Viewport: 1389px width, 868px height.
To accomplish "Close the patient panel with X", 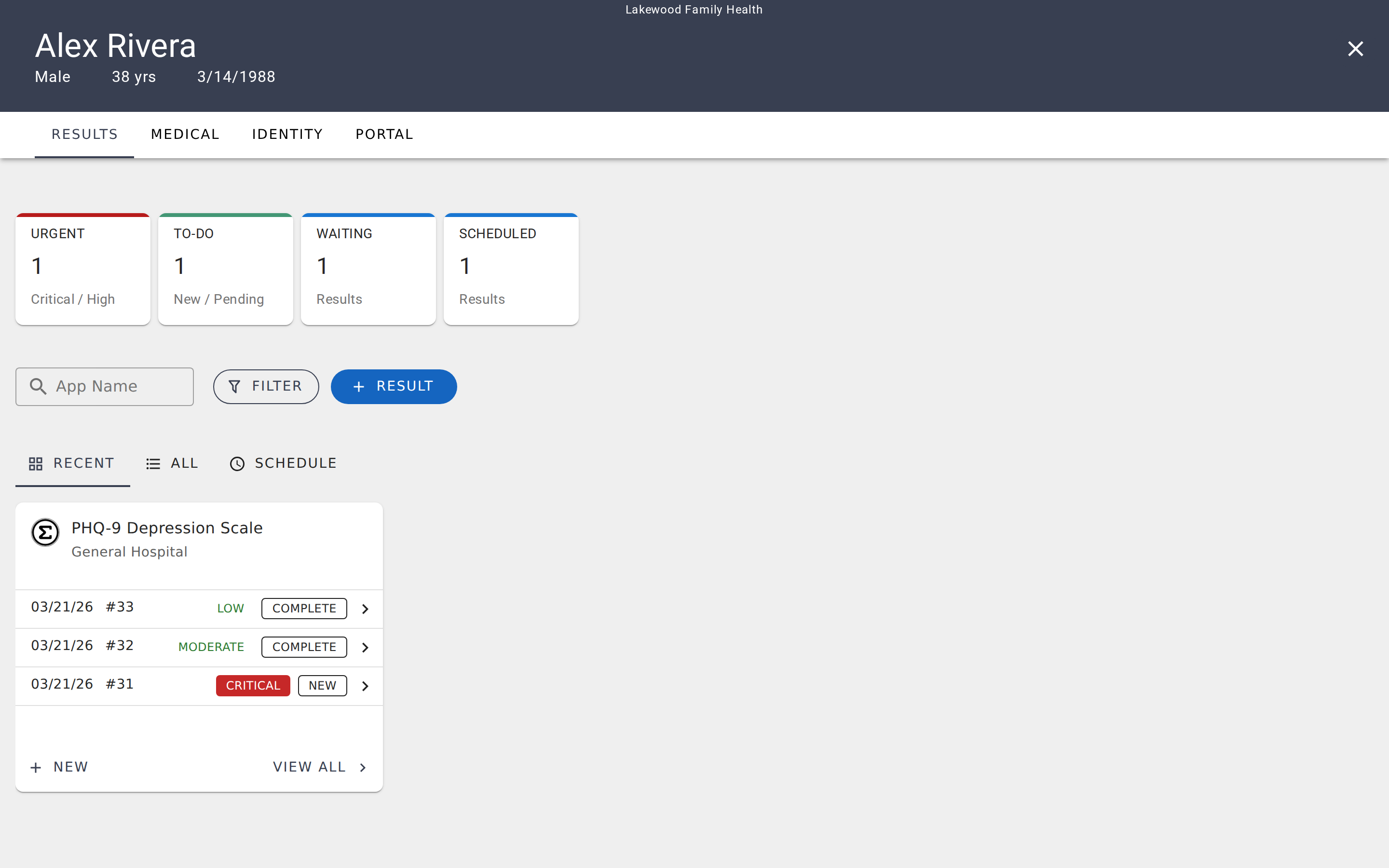I will click(1355, 49).
